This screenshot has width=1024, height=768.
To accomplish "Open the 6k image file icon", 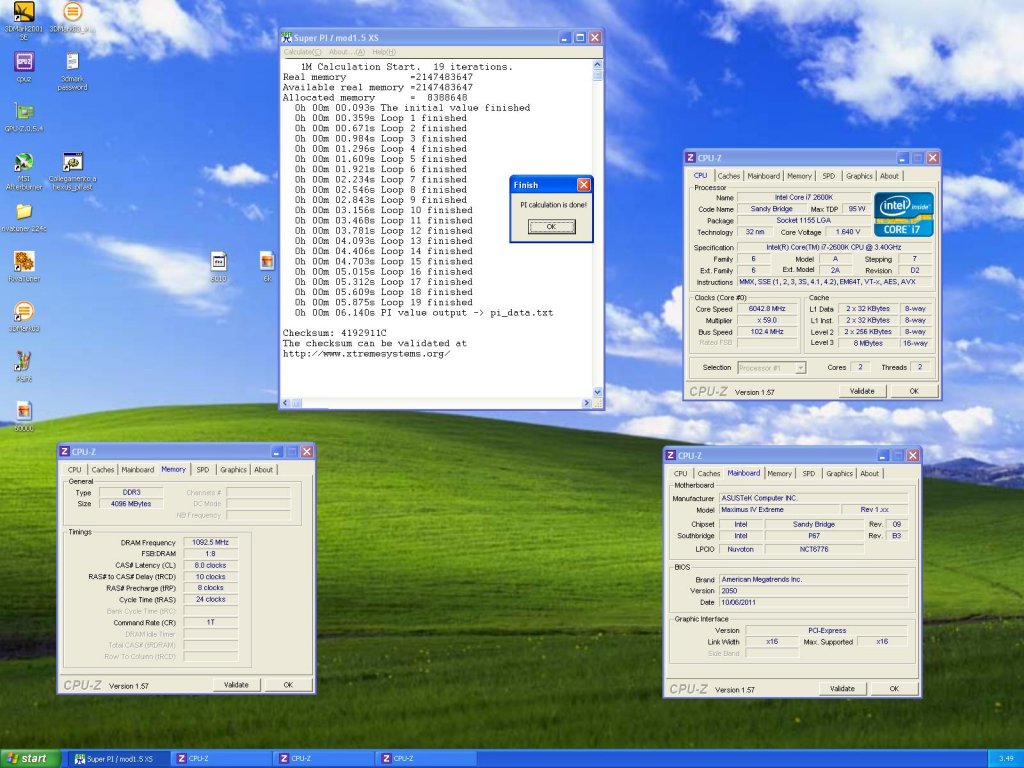I will pos(267,267).
